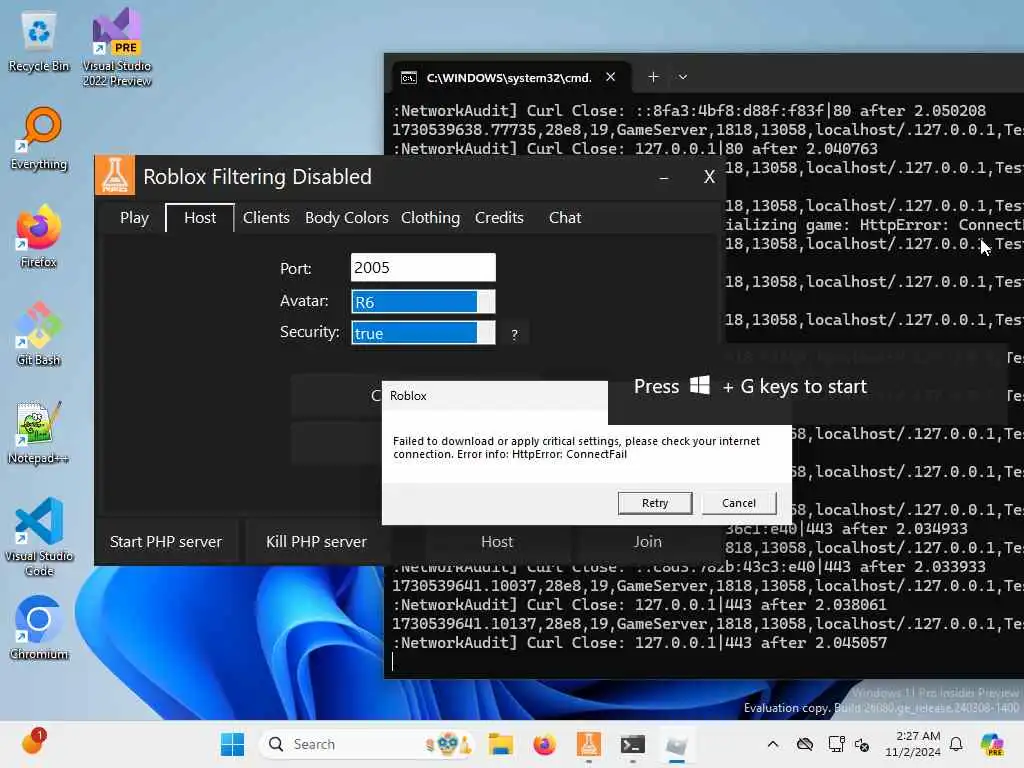Open Visual Studio 2022 Preview desktop icon
Viewport: 1024px width, 768px height.
coord(117,47)
